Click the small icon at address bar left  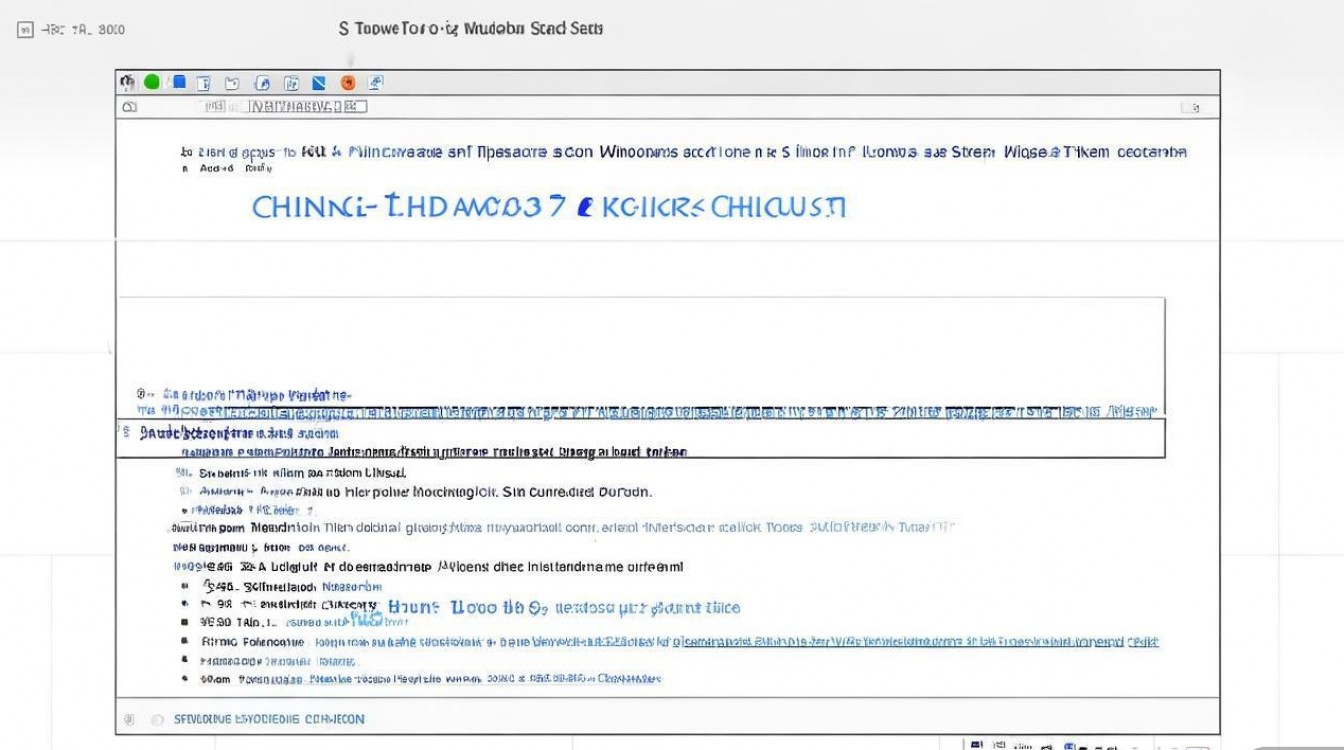[128, 106]
